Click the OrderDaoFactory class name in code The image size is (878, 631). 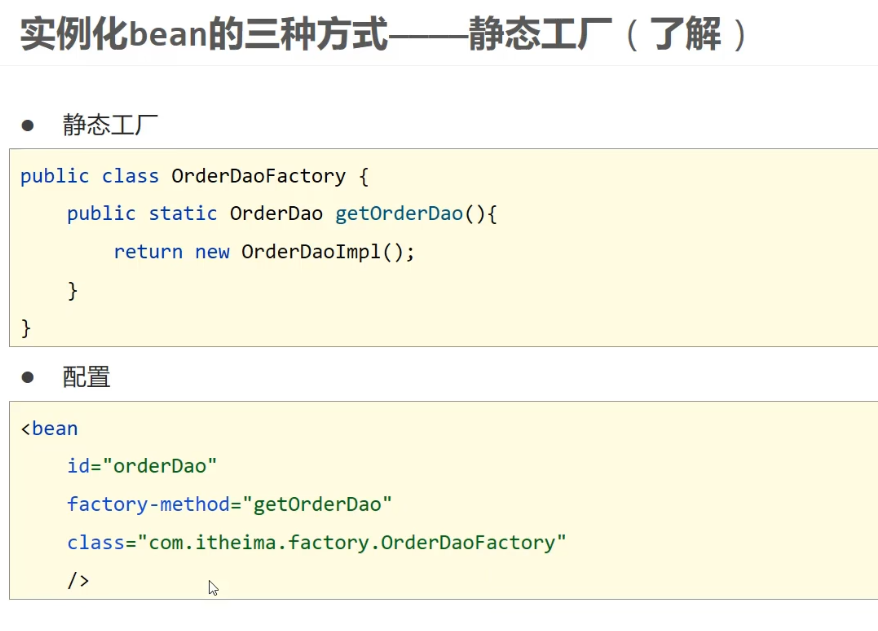(x=259, y=176)
